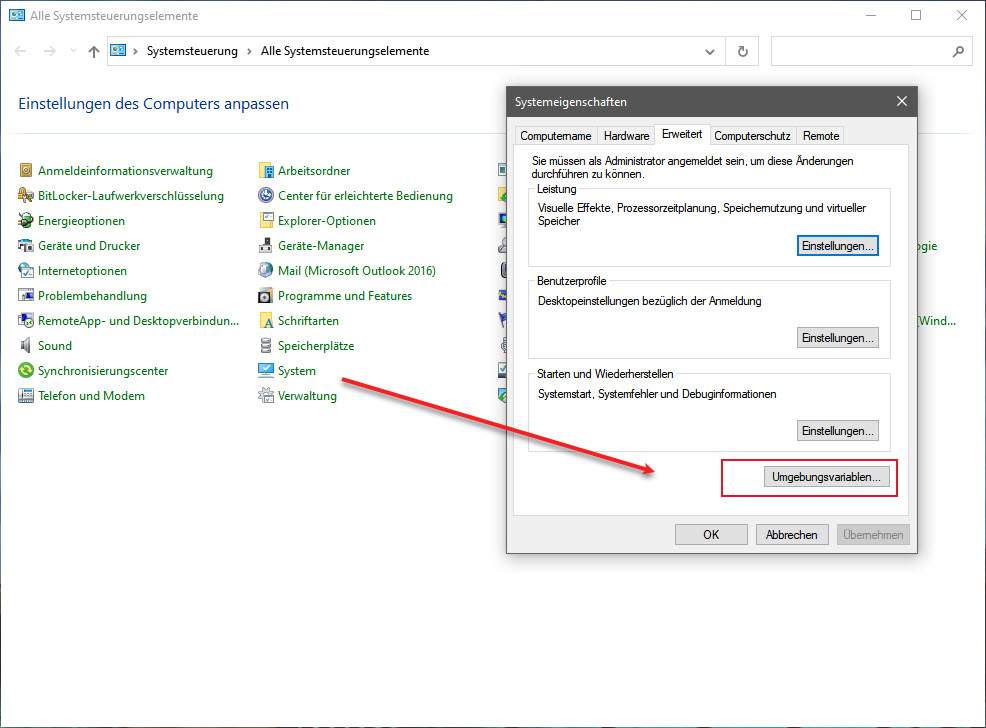Open Mail (Microsoft Outlook 2016) icon
The image size is (986, 728).
[x=266, y=270]
